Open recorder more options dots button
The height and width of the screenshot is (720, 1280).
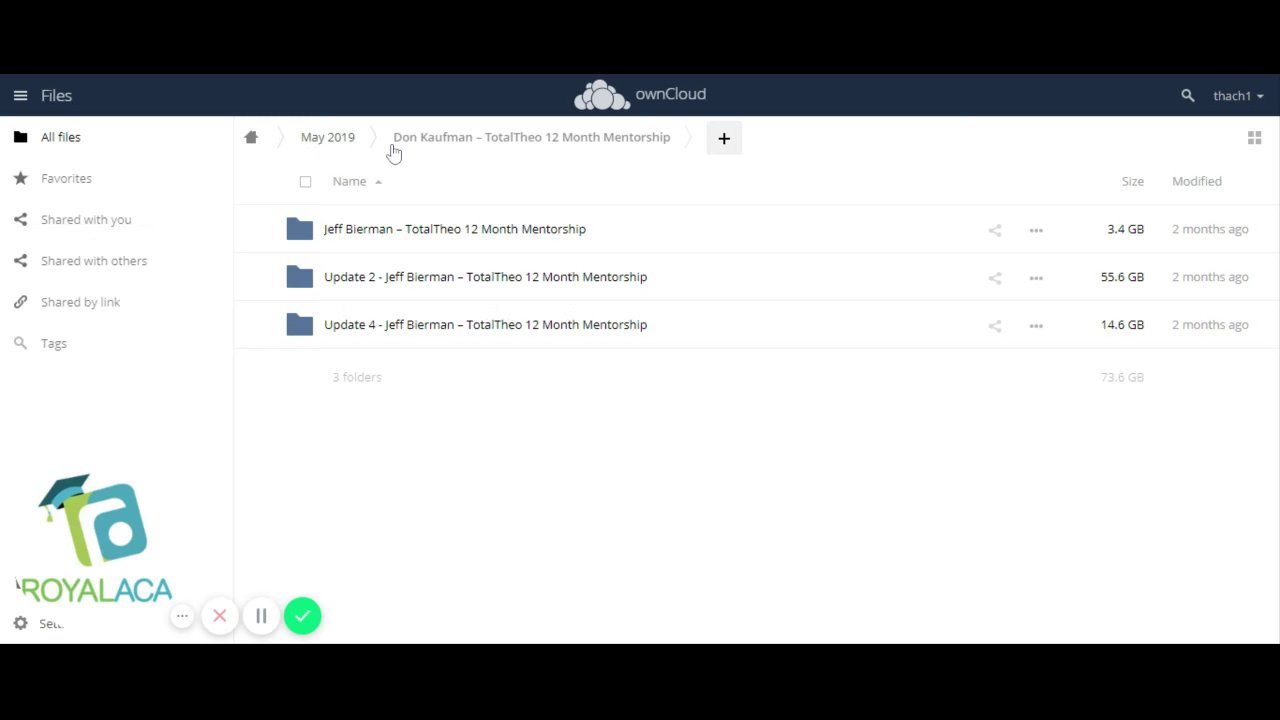pyautogui.click(x=182, y=616)
